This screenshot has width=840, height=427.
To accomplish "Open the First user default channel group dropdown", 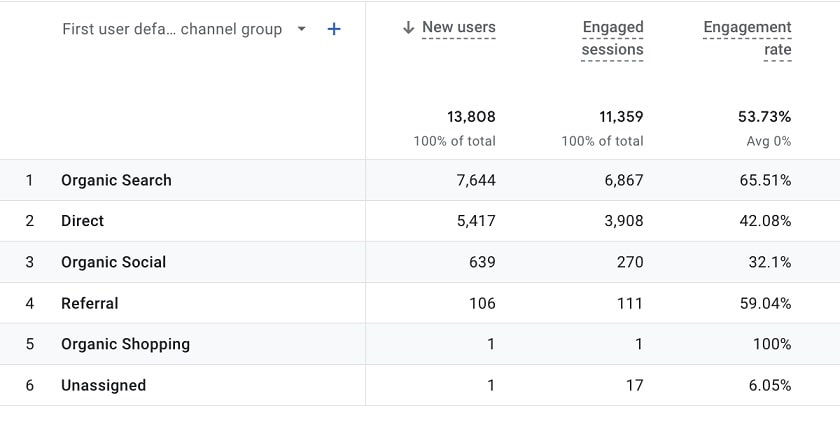I will (302, 29).
